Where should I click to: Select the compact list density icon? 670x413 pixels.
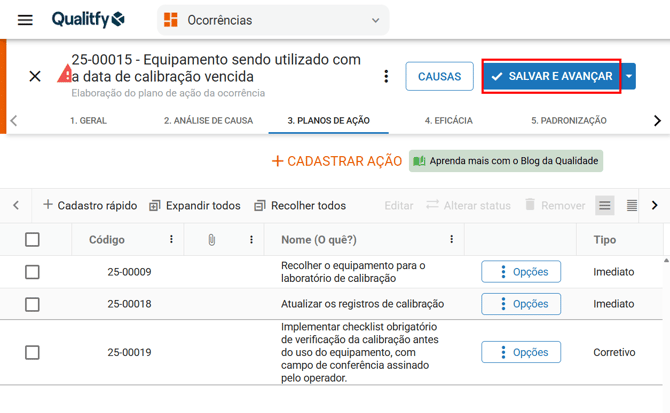pyautogui.click(x=631, y=205)
